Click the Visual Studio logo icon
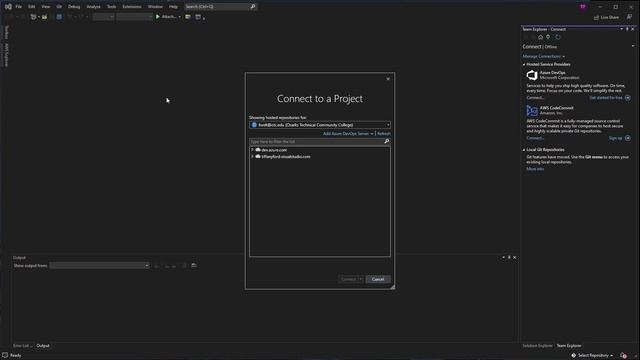 tap(8, 7)
